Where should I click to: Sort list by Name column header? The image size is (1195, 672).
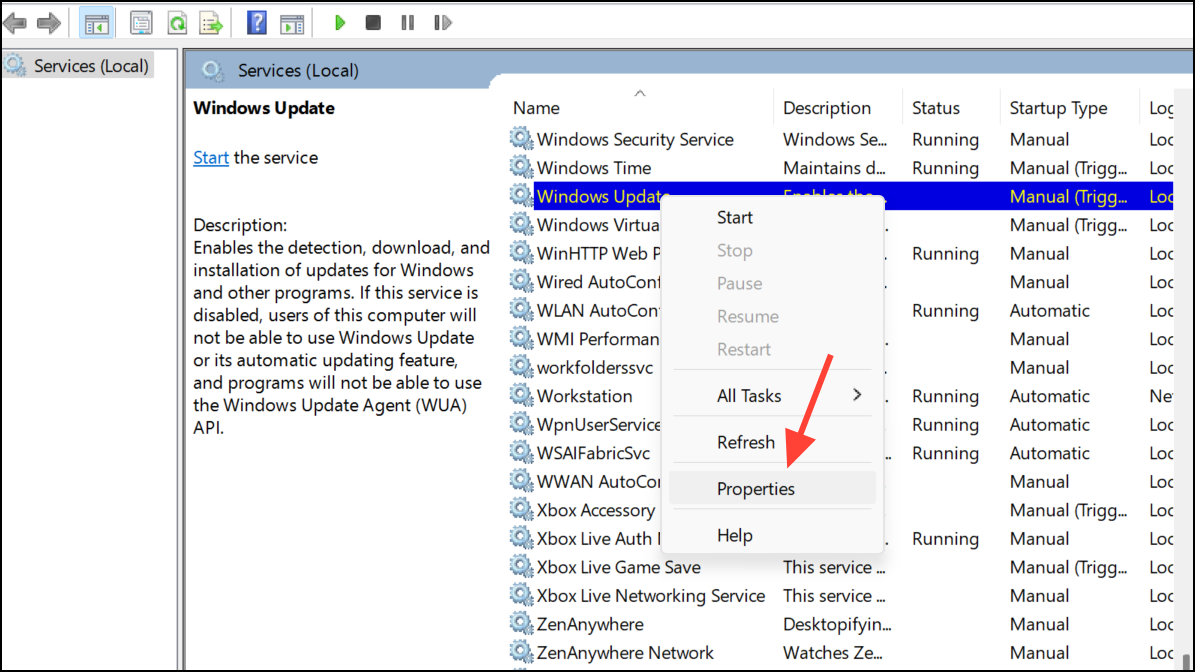pyautogui.click(x=537, y=108)
